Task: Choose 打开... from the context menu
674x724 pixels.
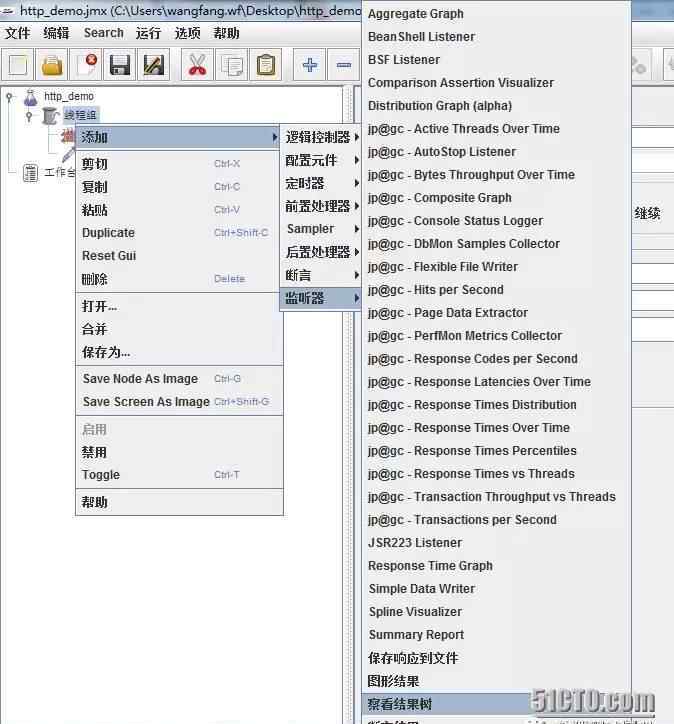Action: [x=179, y=306]
